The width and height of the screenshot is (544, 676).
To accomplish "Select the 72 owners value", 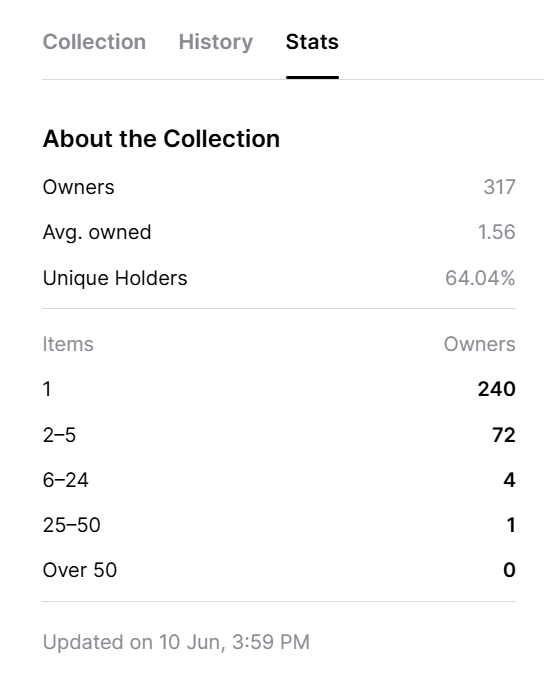I will 503,435.
